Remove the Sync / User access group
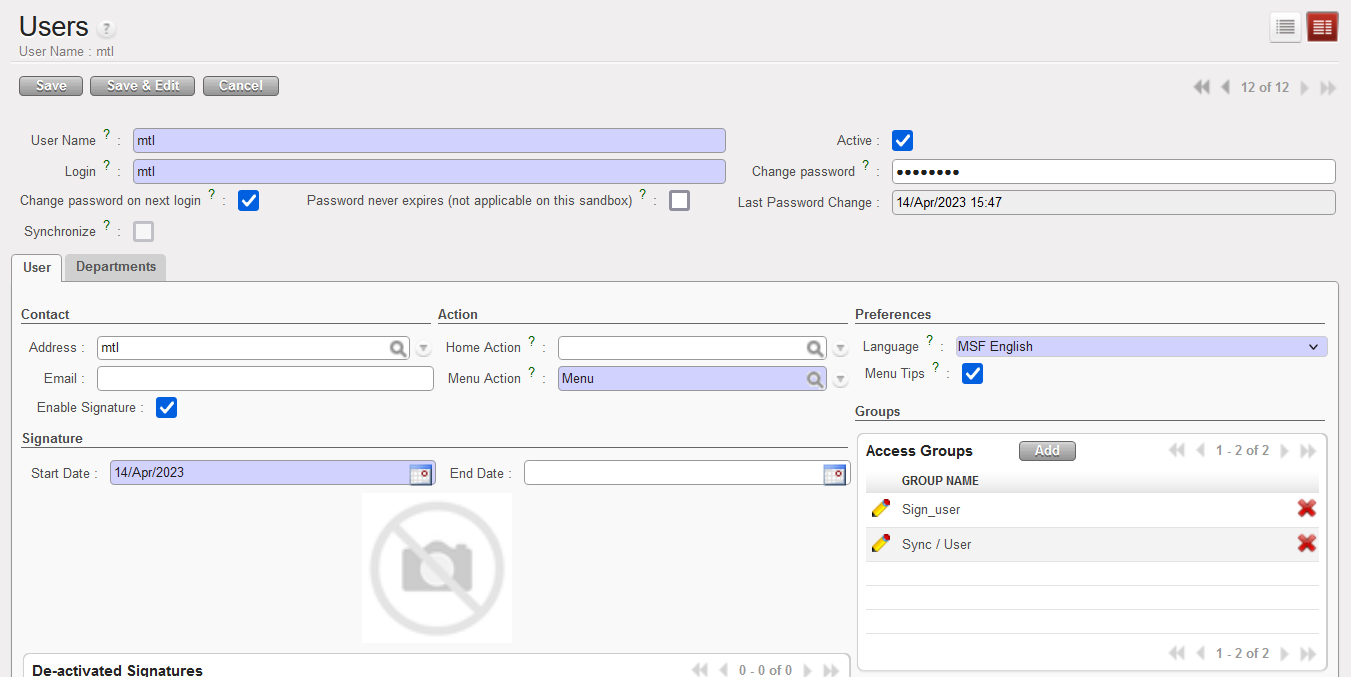The height and width of the screenshot is (677, 1351). tap(1306, 544)
